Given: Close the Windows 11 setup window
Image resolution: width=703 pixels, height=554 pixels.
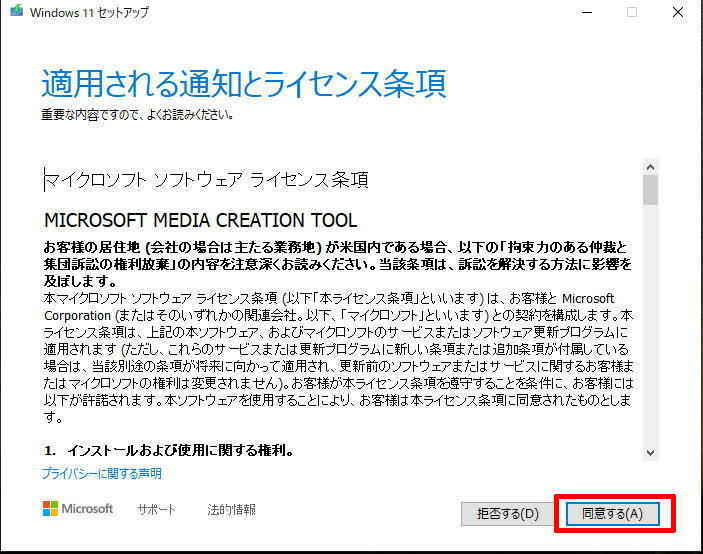Looking at the screenshot, I should (x=678, y=12).
